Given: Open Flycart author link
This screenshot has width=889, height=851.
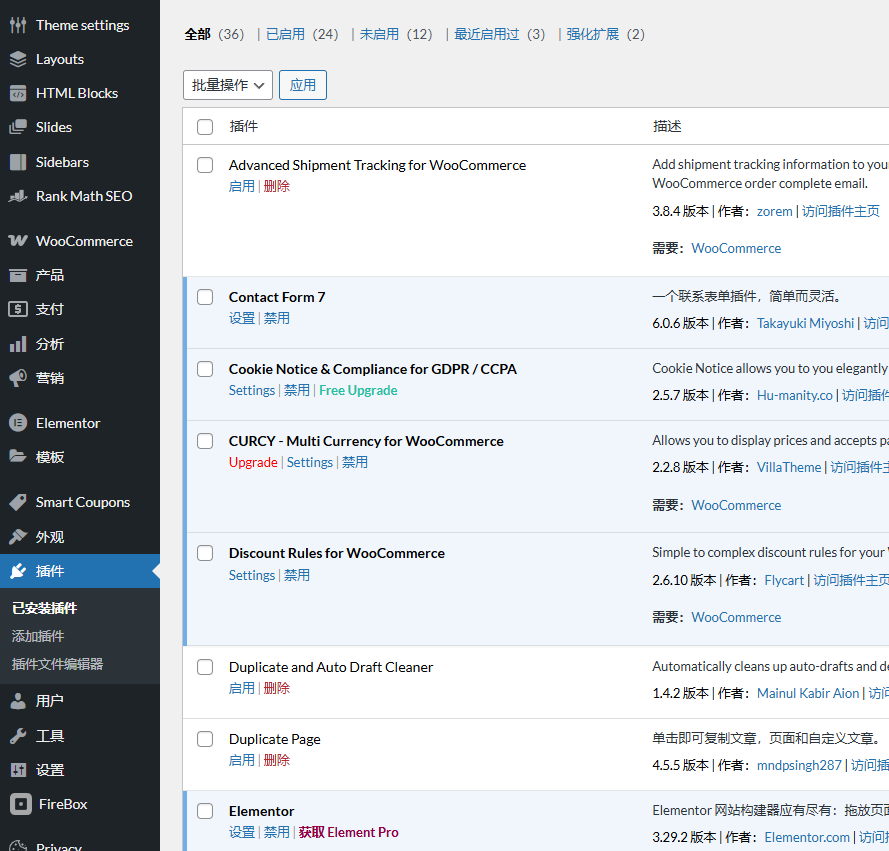Looking at the screenshot, I should pos(784,580).
